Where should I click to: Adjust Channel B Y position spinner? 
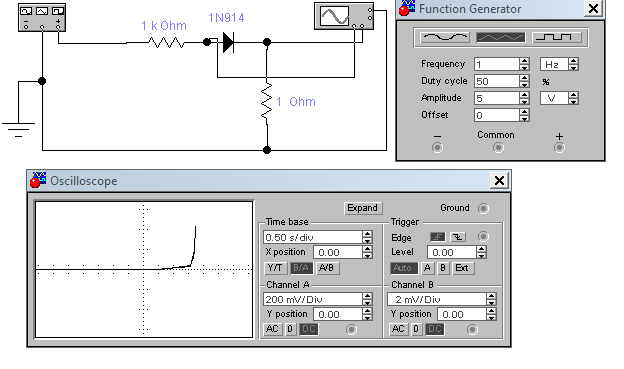(491, 314)
